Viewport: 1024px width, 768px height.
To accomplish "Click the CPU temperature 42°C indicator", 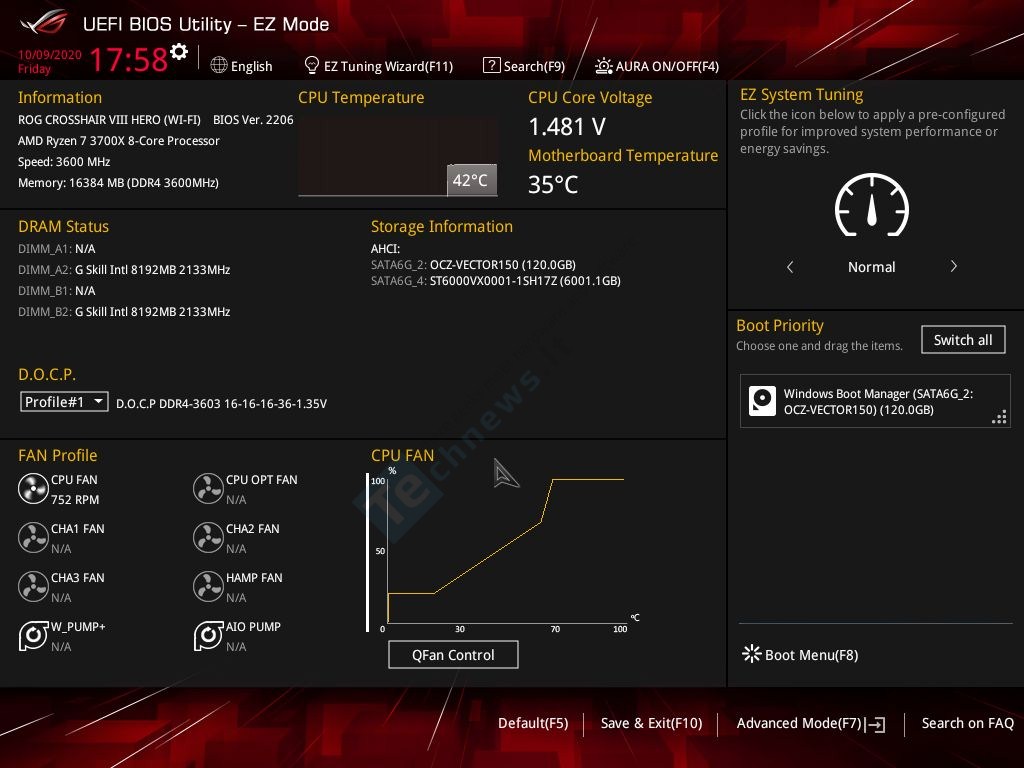I will pos(472,180).
